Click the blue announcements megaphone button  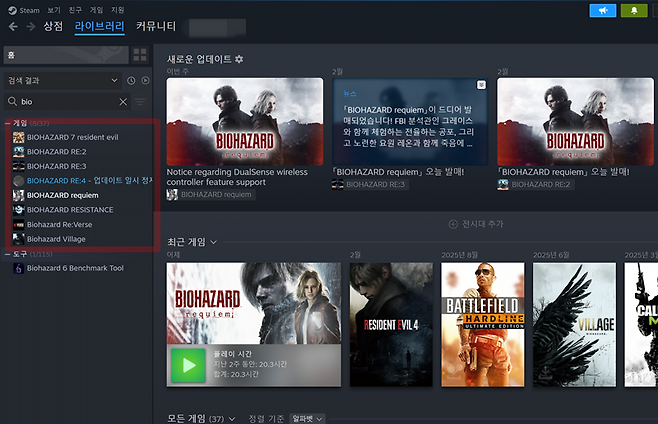603,10
